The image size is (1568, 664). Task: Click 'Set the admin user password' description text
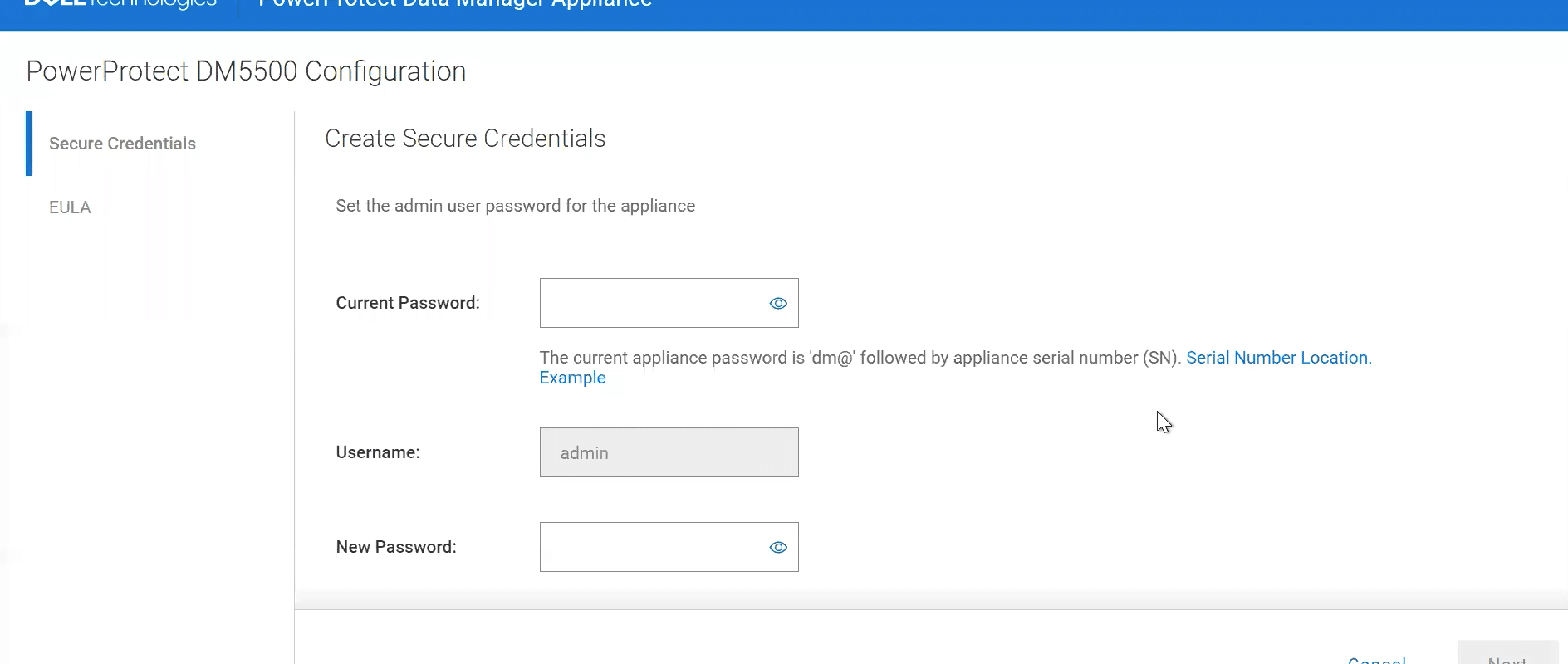click(515, 206)
